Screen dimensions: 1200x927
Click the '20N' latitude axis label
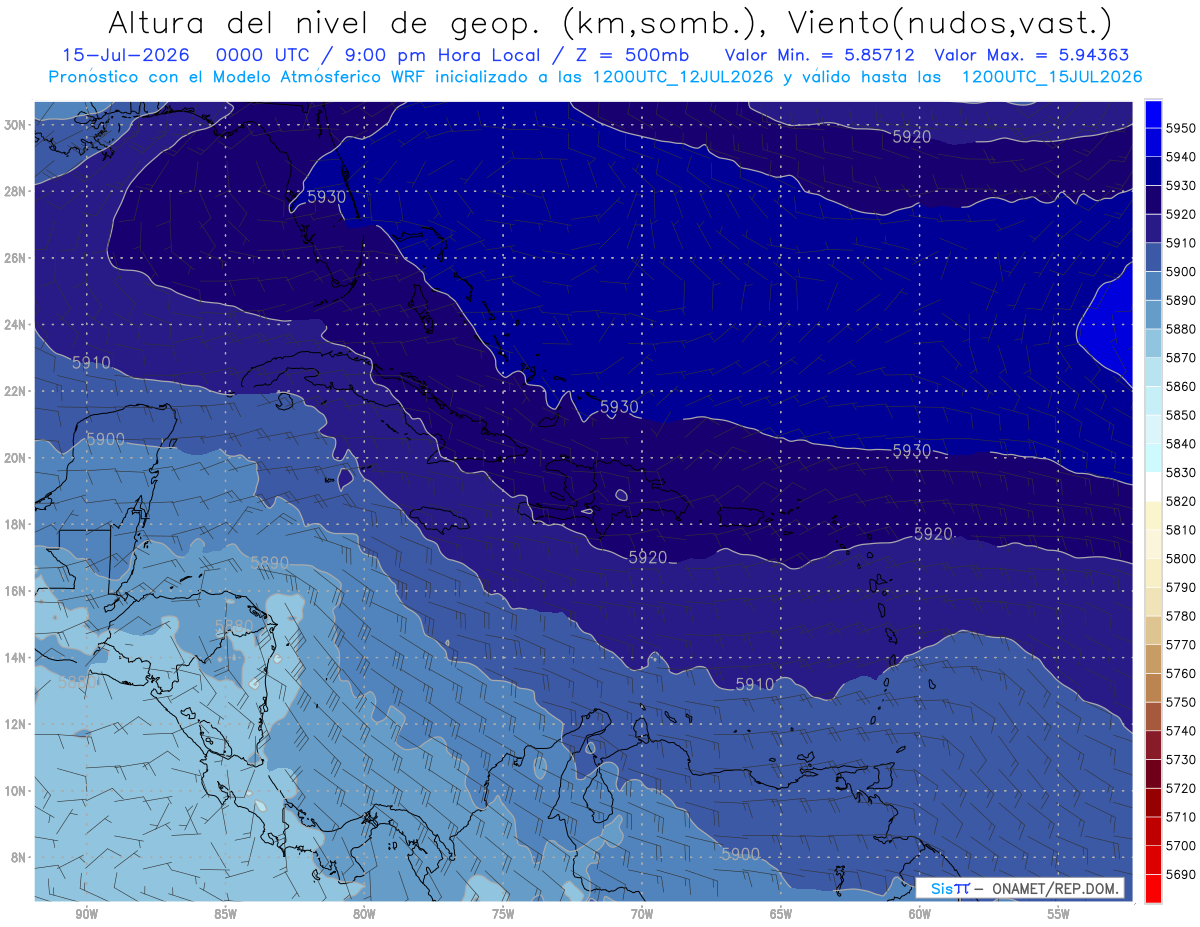17,458
